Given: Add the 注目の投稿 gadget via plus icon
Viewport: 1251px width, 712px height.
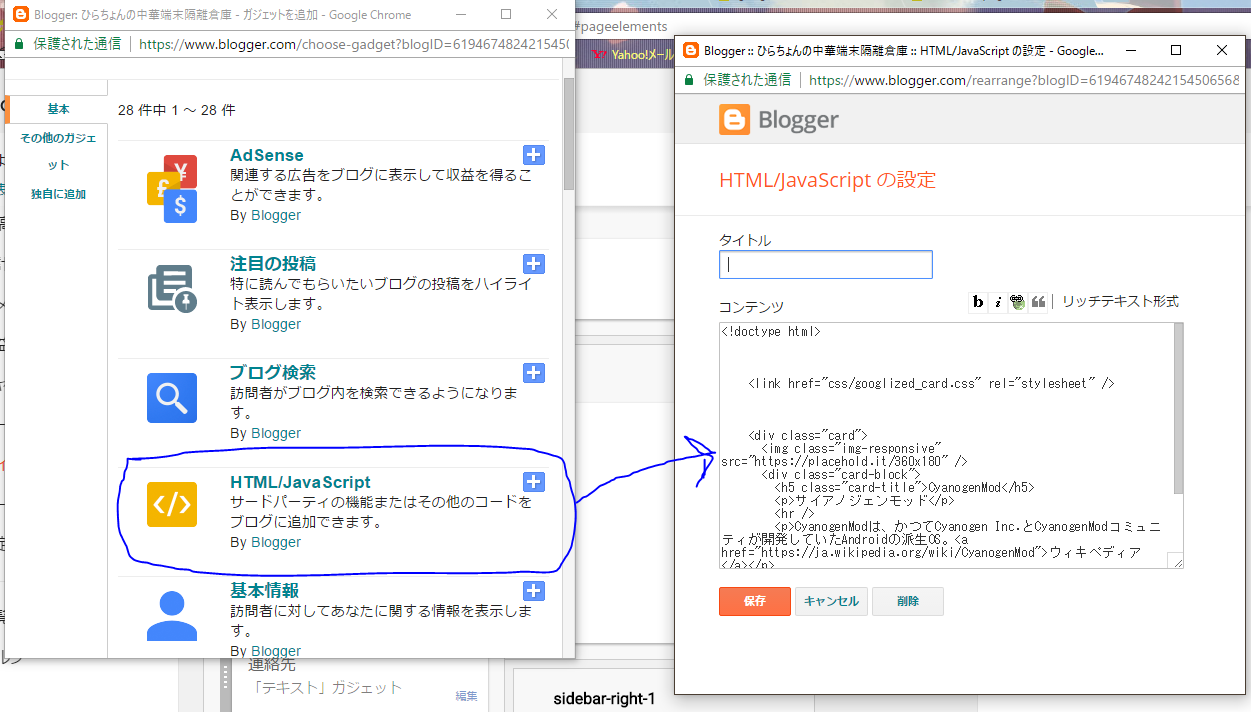Looking at the screenshot, I should tap(534, 264).
